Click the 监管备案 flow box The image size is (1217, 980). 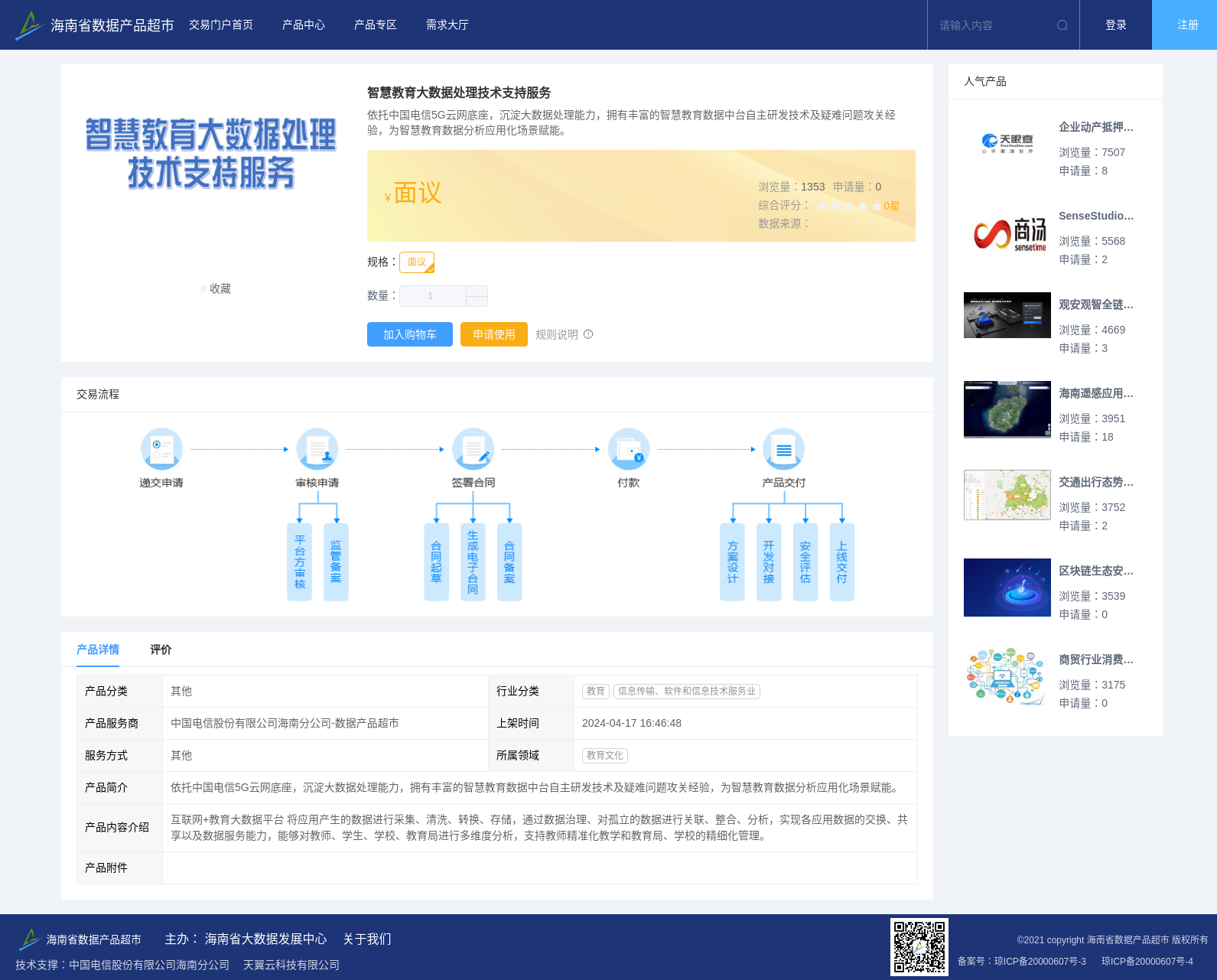tap(336, 562)
